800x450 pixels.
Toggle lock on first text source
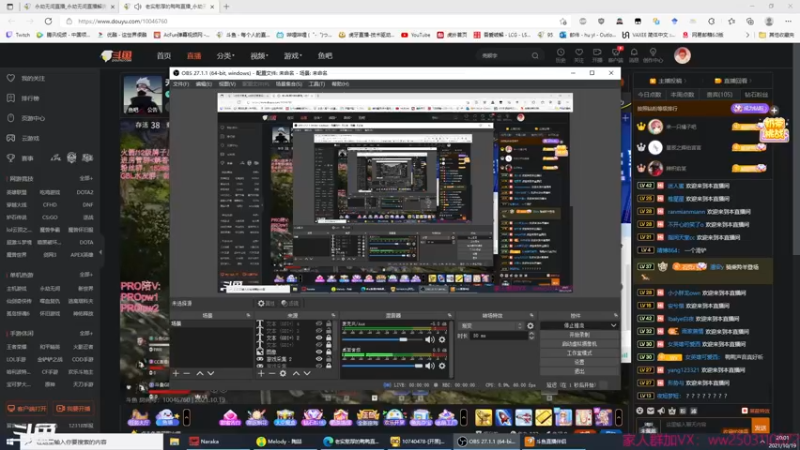tap(329, 324)
